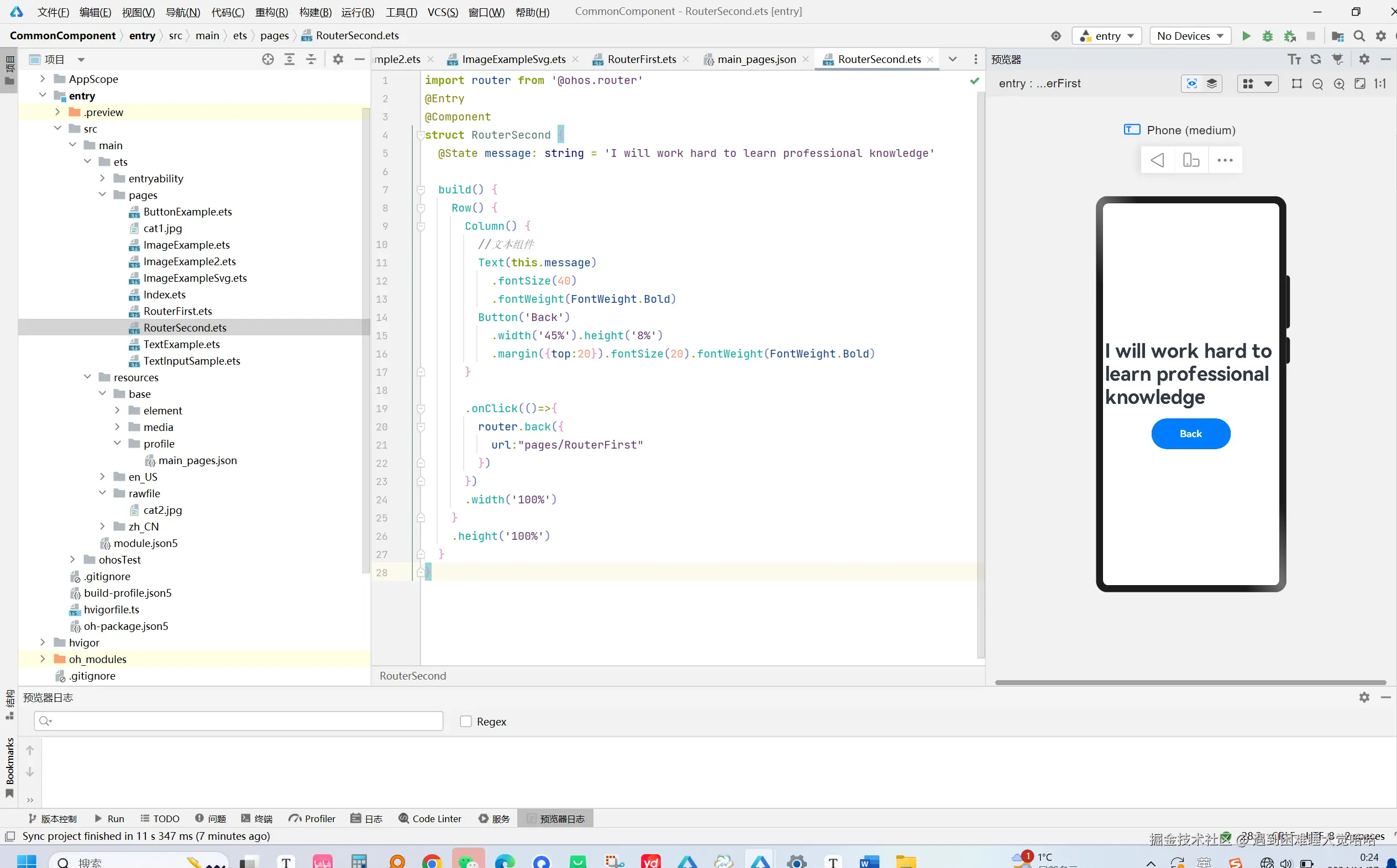This screenshot has width=1397, height=868.
Task: Click the rotate device orientation icon
Action: coord(1191,160)
